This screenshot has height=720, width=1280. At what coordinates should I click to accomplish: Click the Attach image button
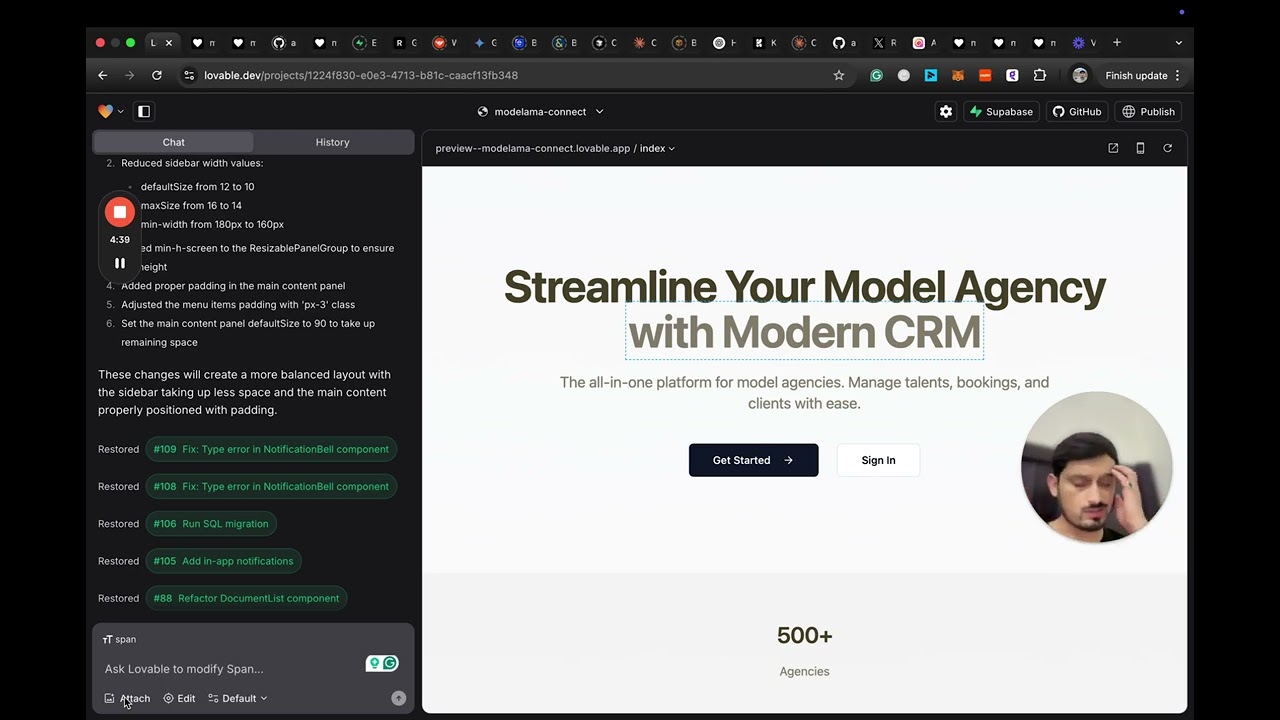(127, 698)
